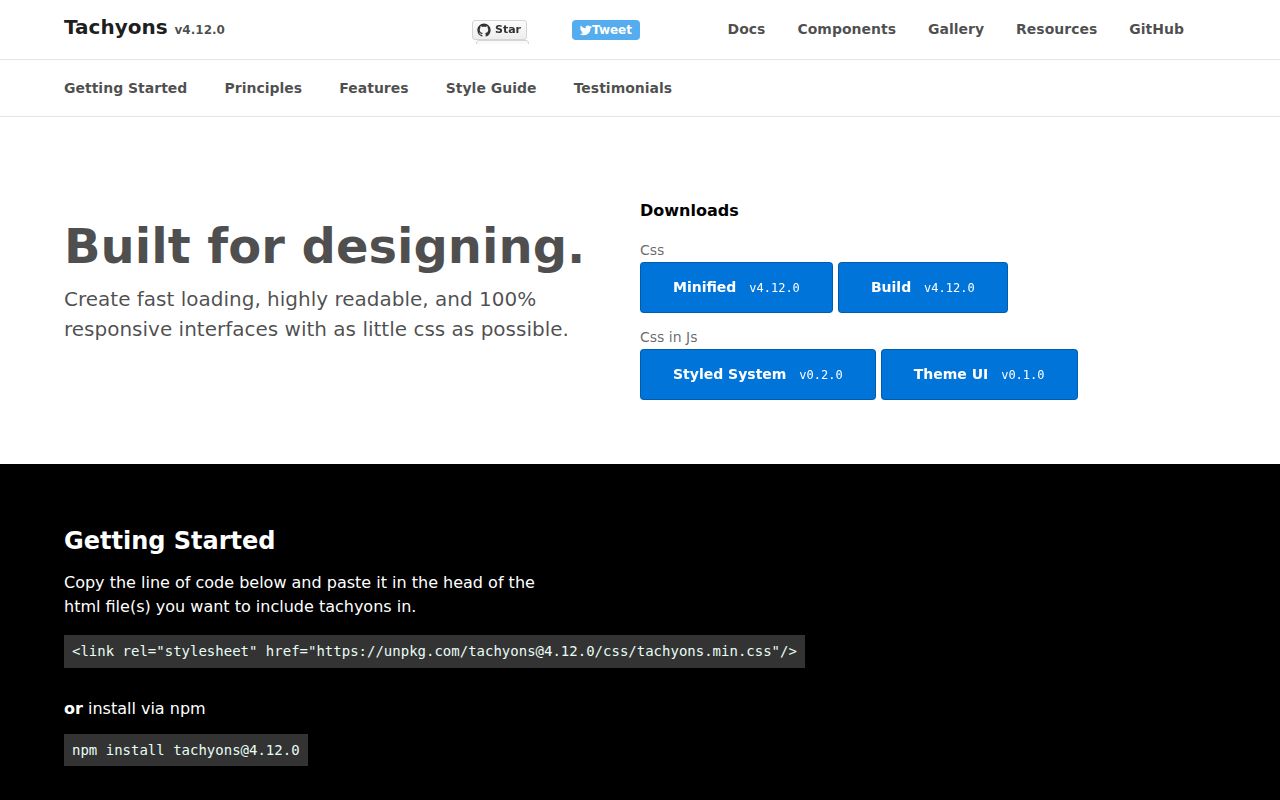Screen dimensions: 1280x800
Task: Open the Tachyons home logo link
Action: click(x=144, y=28)
